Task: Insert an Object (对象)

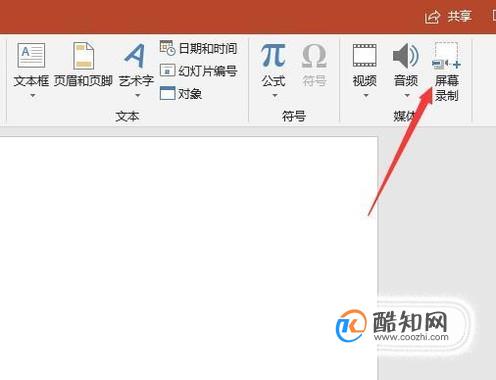Action: pyautogui.click(x=181, y=93)
